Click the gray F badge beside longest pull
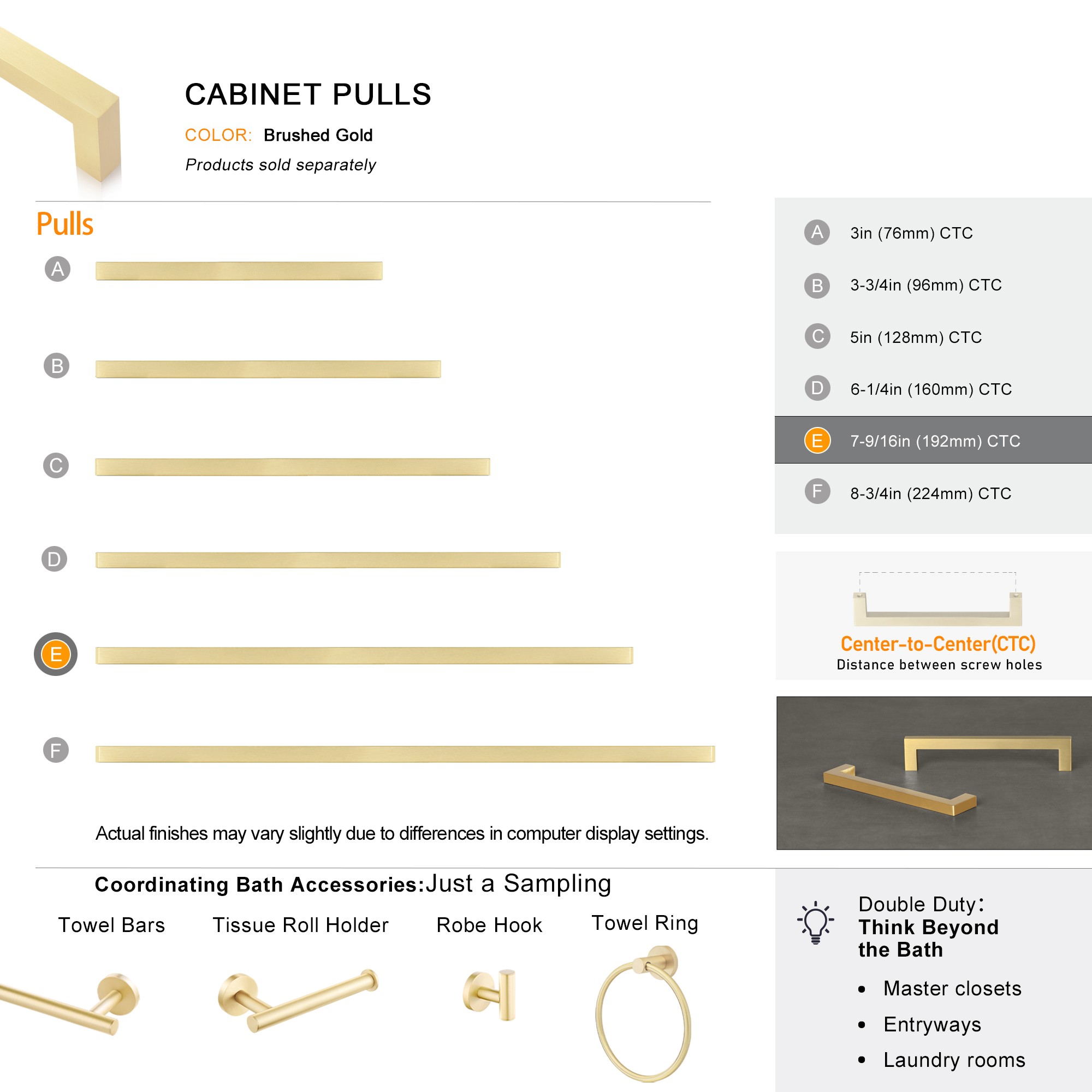Image resolution: width=1092 pixels, height=1092 pixels. tap(56, 750)
